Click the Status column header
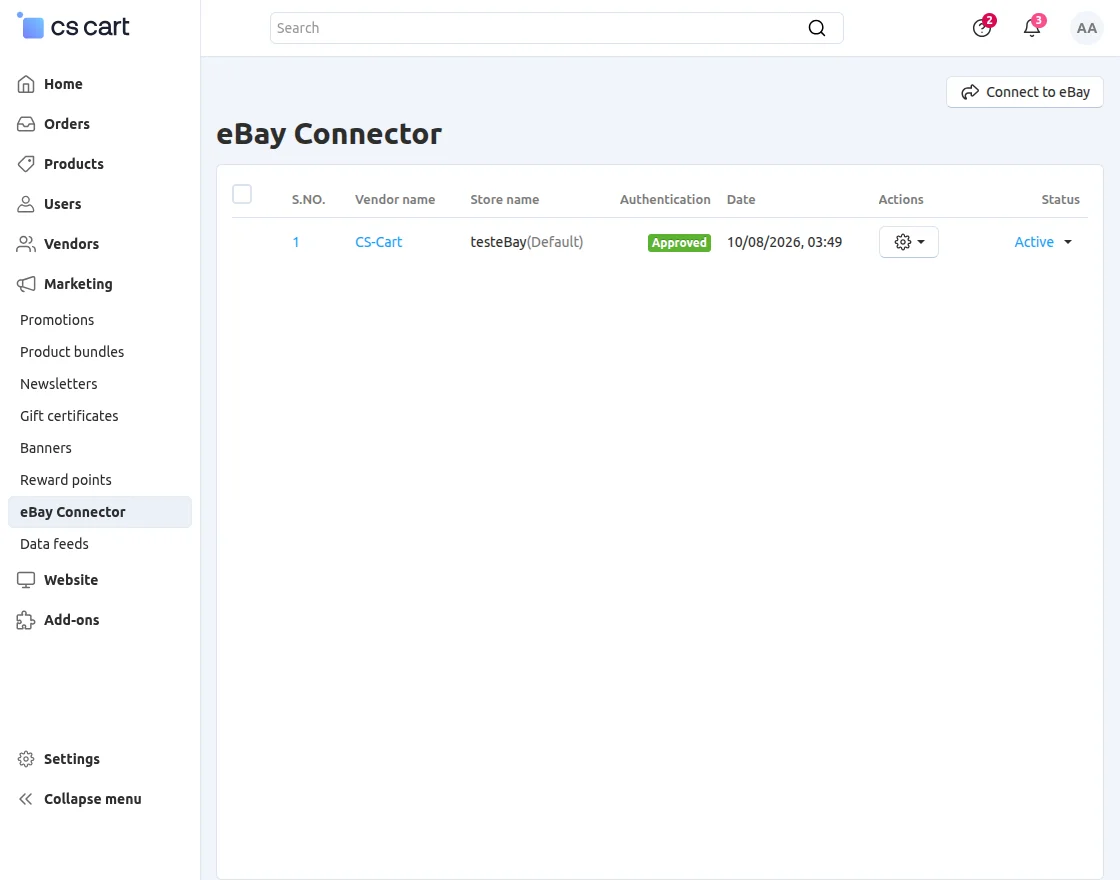 (x=1061, y=200)
